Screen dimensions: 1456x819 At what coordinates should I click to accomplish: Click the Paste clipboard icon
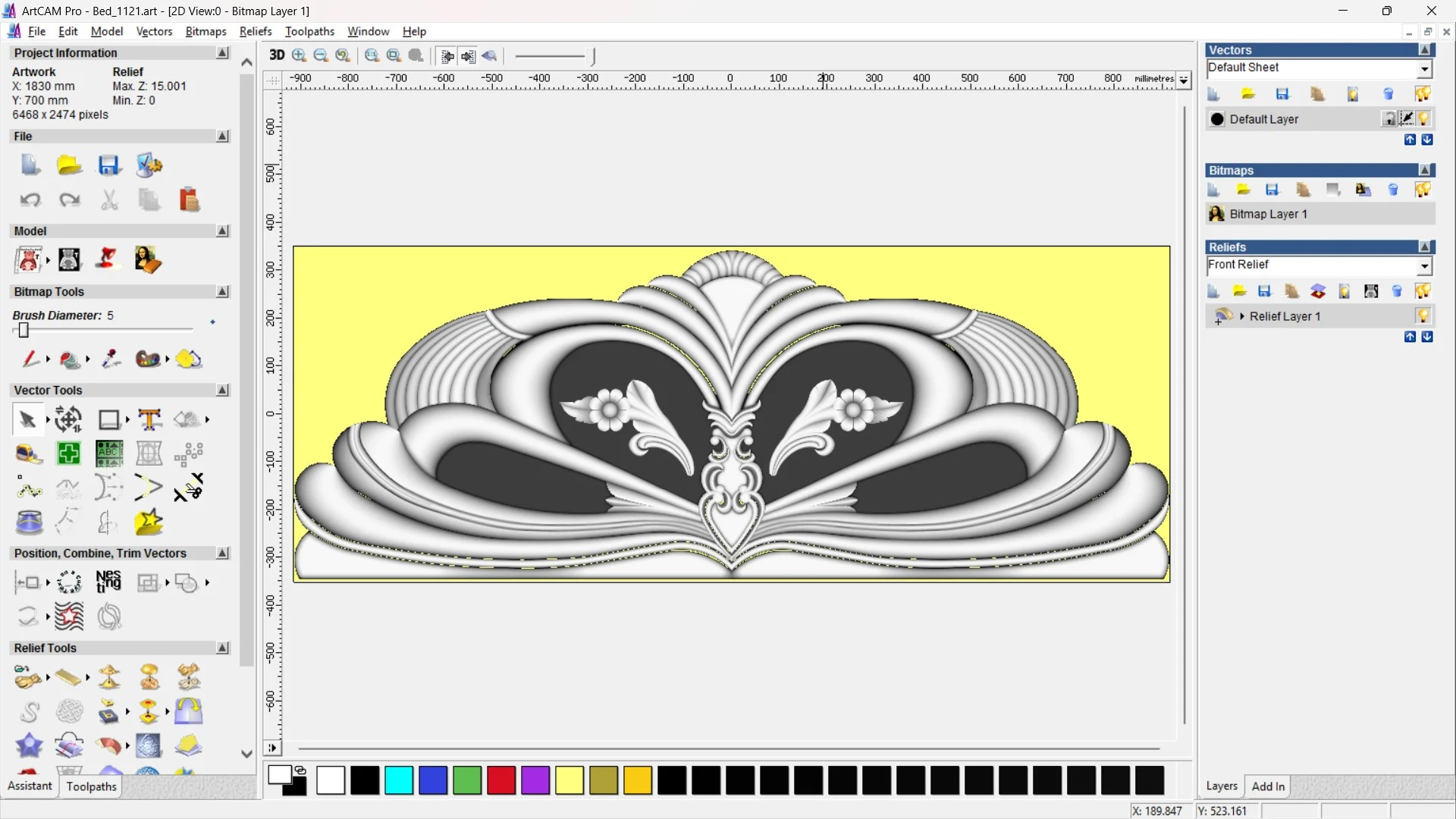[189, 200]
